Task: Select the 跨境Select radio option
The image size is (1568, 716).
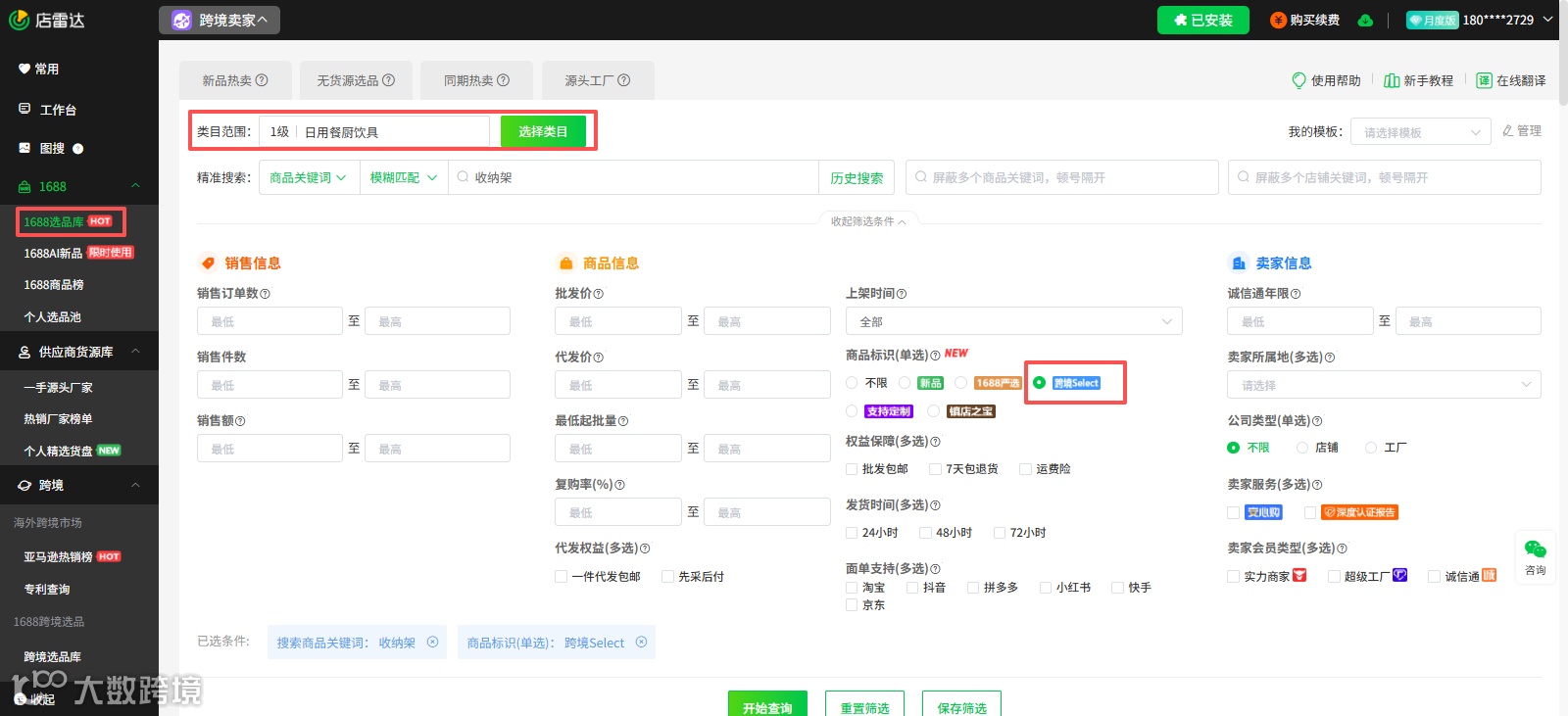Action: tap(1039, 383)
